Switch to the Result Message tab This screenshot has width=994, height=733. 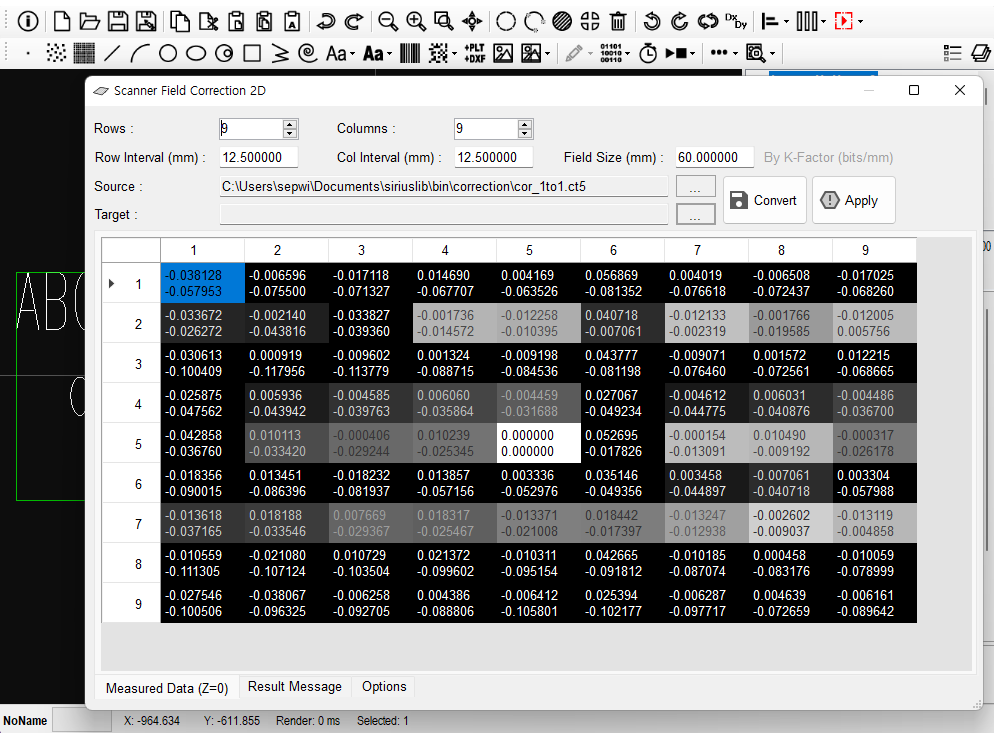[294, 687]
